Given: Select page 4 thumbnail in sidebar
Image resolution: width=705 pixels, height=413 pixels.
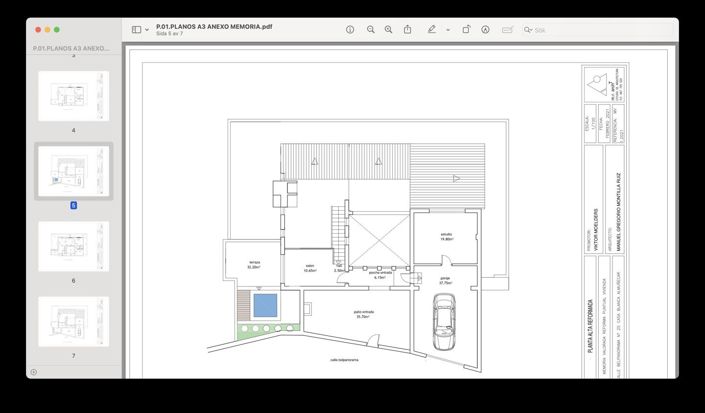Looking at the screenshot, I should pos(73,96).
